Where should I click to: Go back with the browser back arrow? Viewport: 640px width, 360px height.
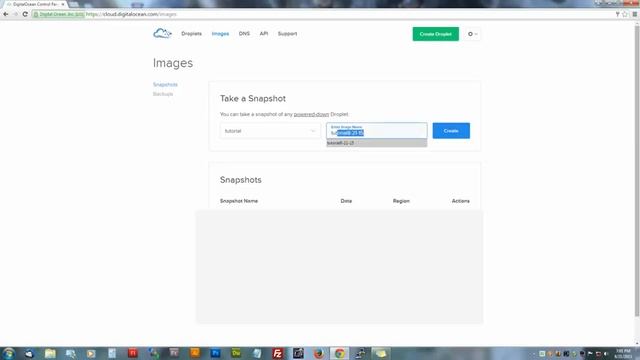(x=6, y=14)
